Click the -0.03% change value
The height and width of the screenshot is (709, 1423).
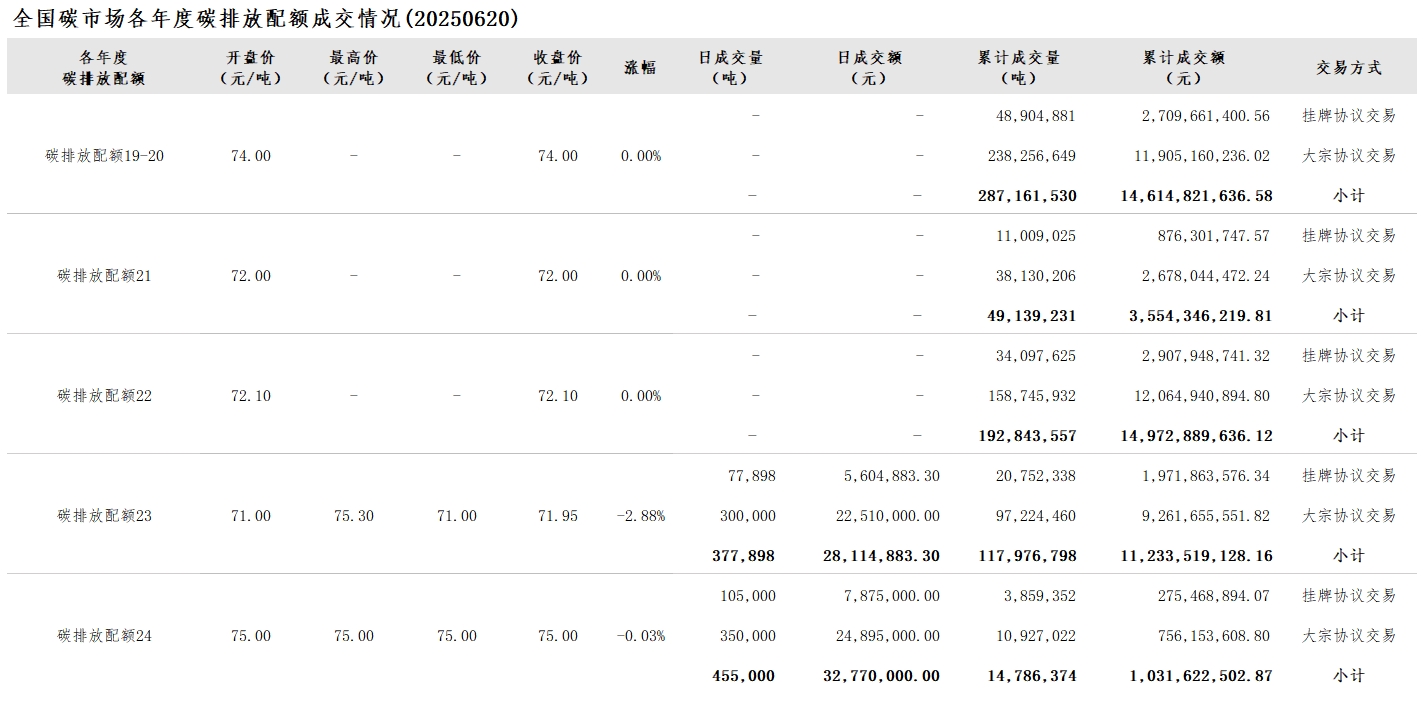pos(641,636)
